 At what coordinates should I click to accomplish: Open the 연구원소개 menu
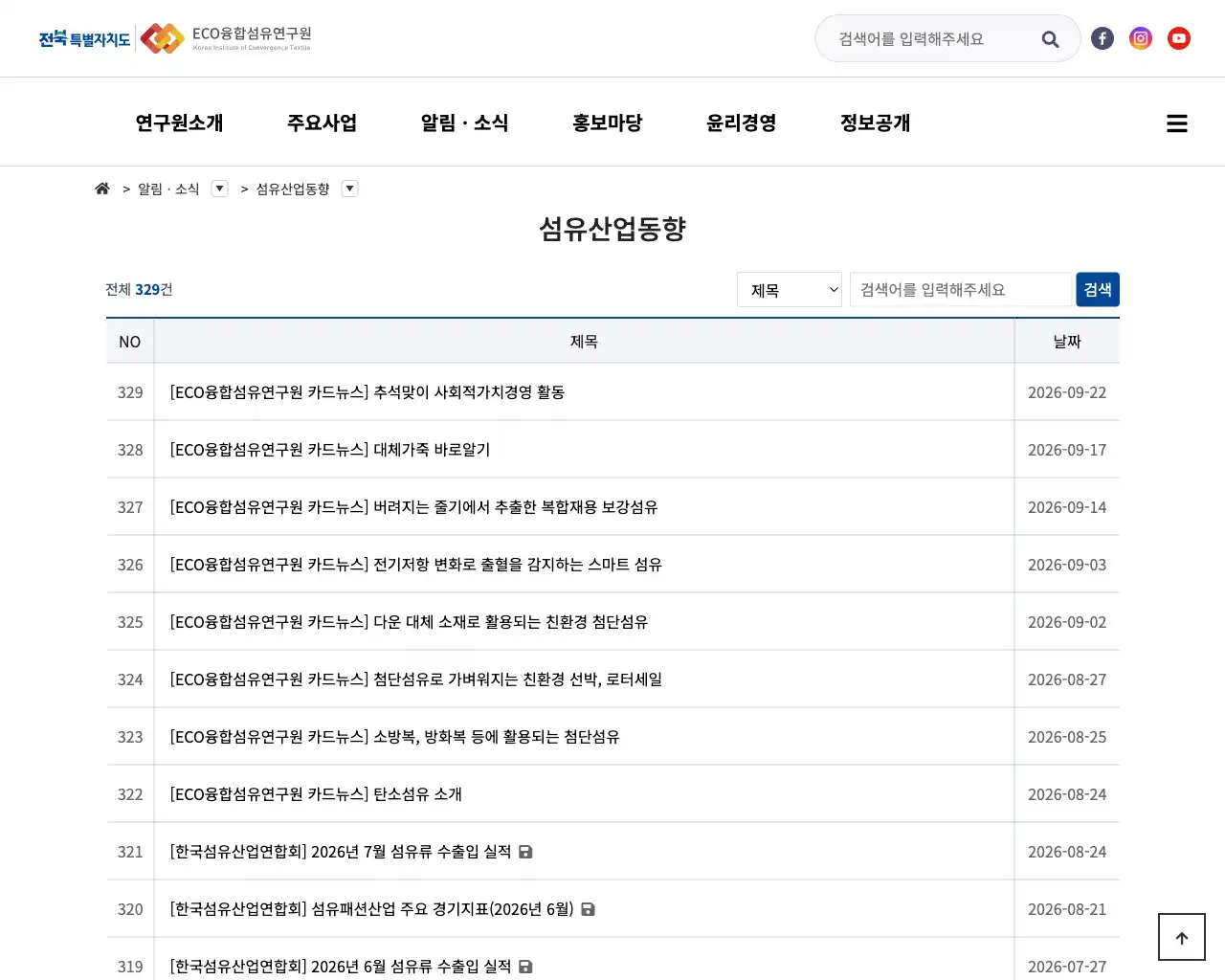tap(179, 122)
